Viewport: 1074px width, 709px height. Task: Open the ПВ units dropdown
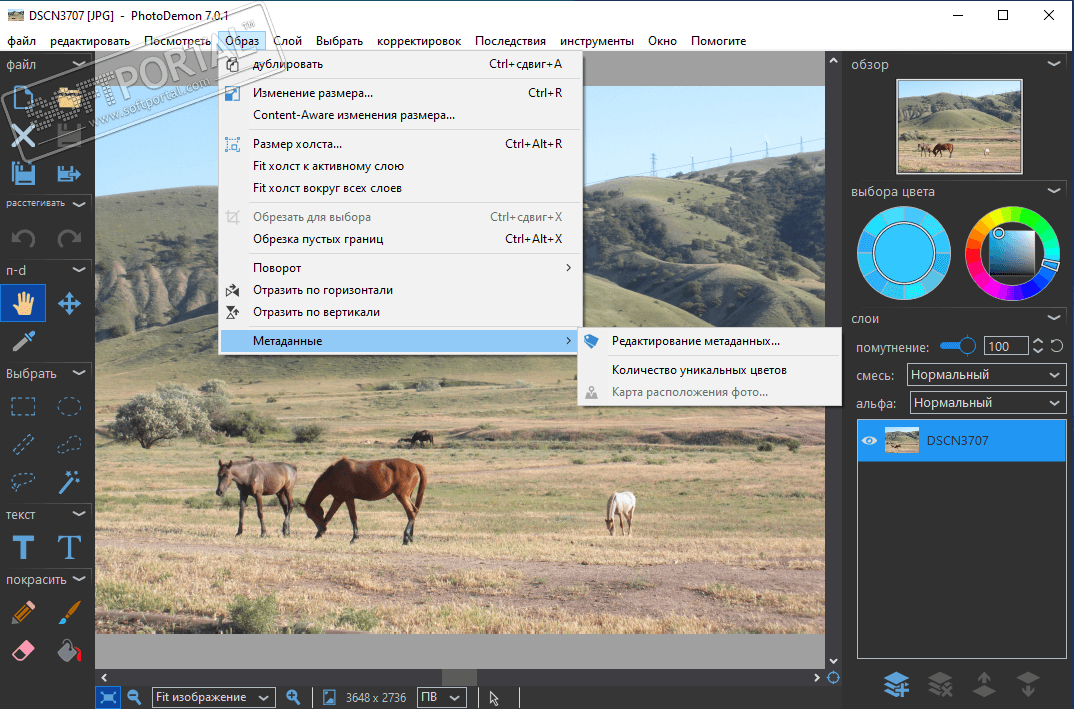(441, 697)
